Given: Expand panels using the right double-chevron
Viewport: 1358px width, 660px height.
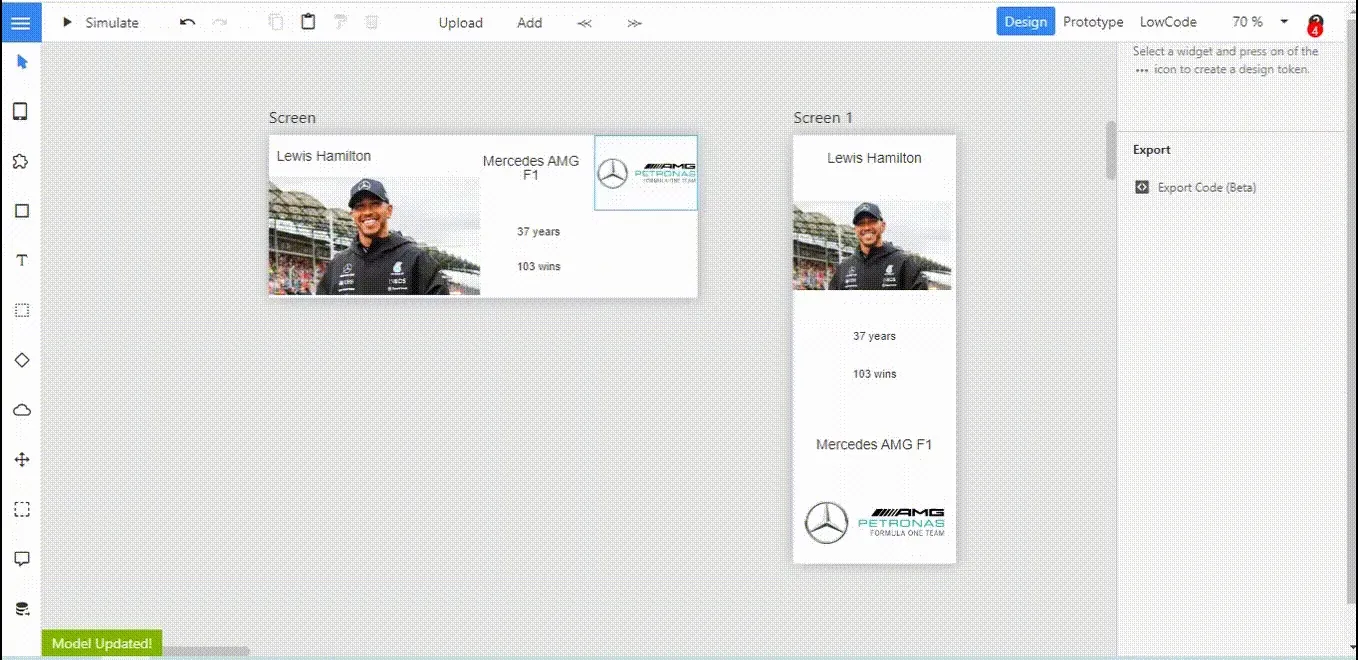Looking at the screenshot, I should tap(634, 22).
